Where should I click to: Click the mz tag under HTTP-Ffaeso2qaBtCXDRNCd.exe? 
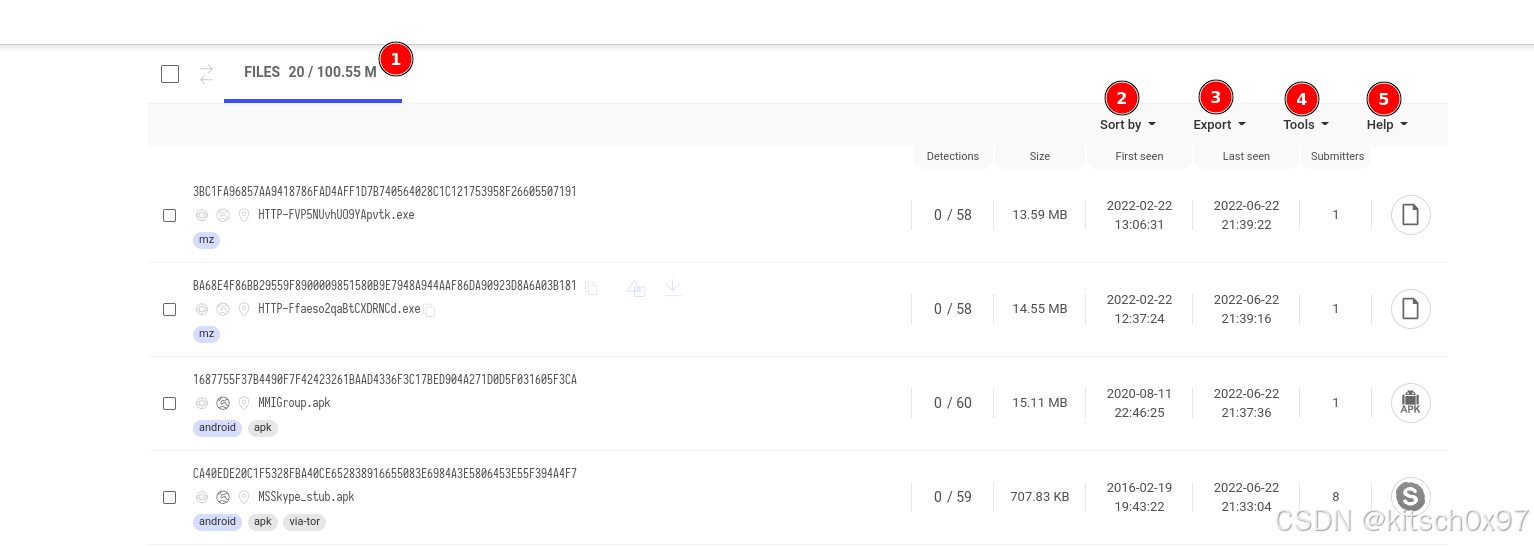[207, 334]
